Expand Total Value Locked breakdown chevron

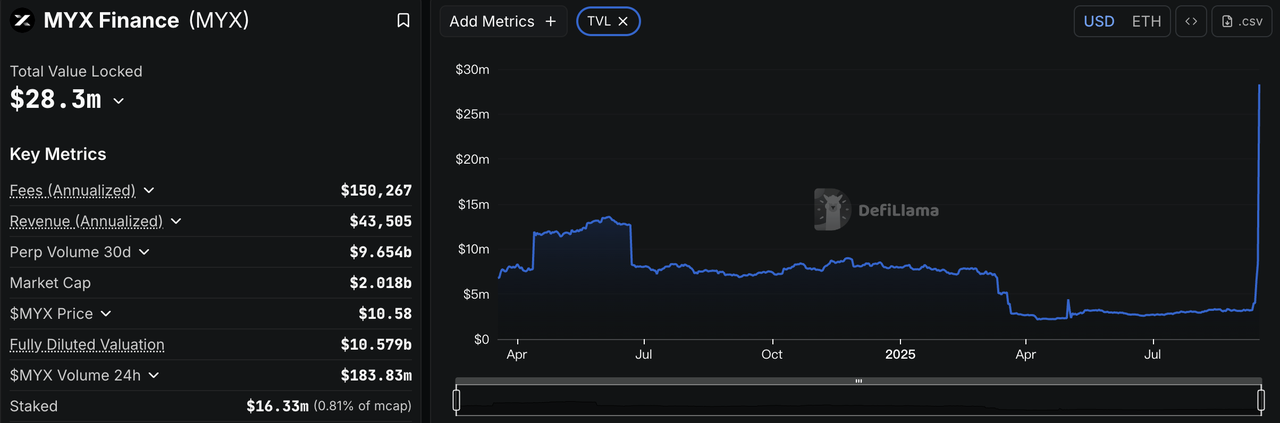(119, 101)
